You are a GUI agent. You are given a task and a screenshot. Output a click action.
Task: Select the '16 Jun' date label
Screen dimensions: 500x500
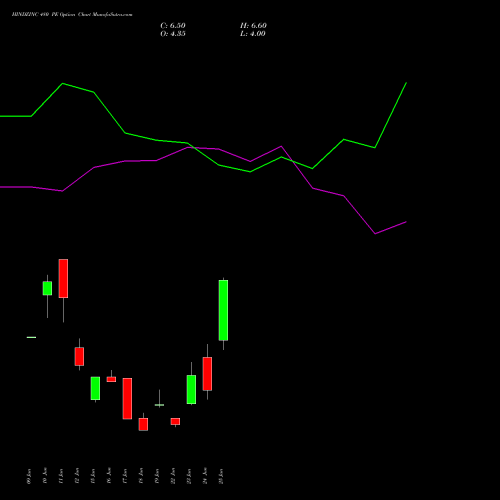point(109,476)
